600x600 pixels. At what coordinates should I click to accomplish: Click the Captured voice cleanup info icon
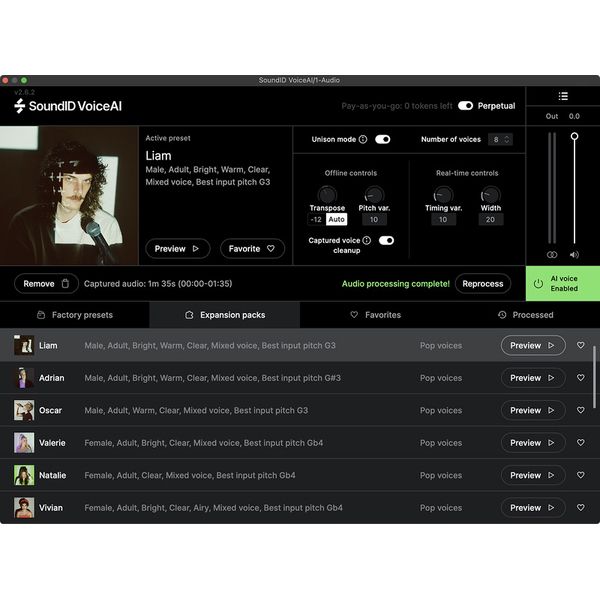point(367,240)
